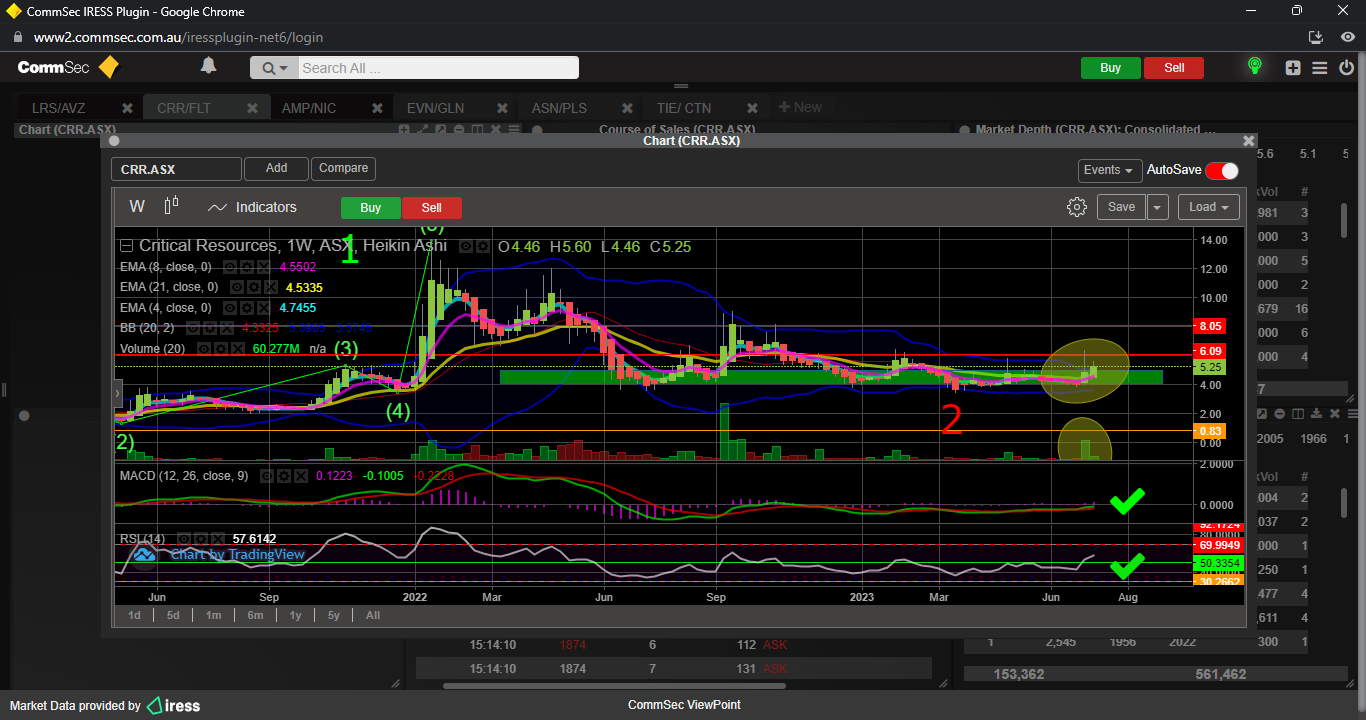Image resolution: width=1366 pixels, height=720 pixels.
Task: Open the Load dropdown
Action: pos(1209,207)
